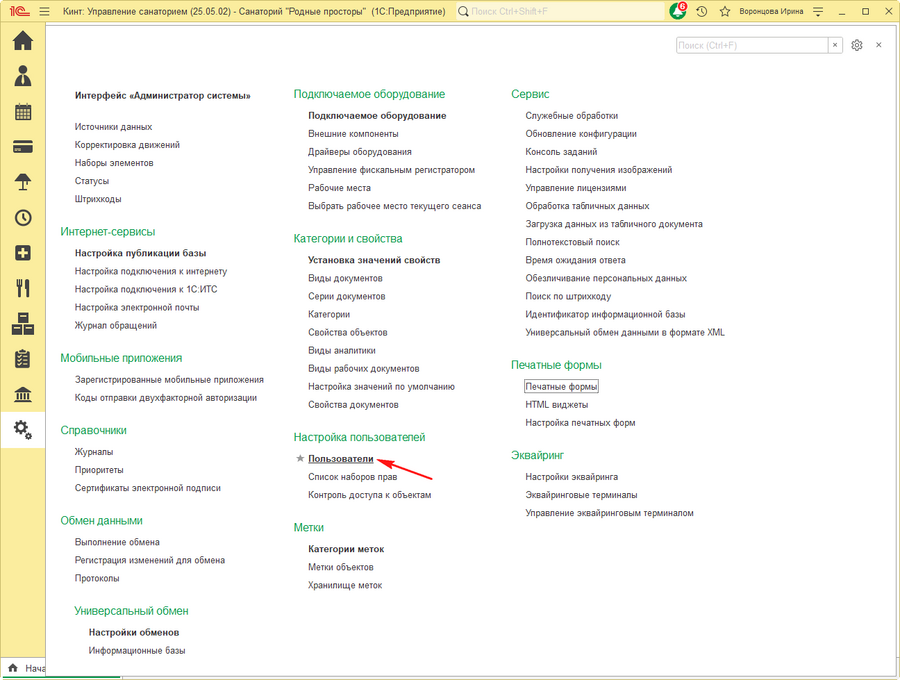Open Управление лицензиями
The image size is (900, 680).
(576, 188)
